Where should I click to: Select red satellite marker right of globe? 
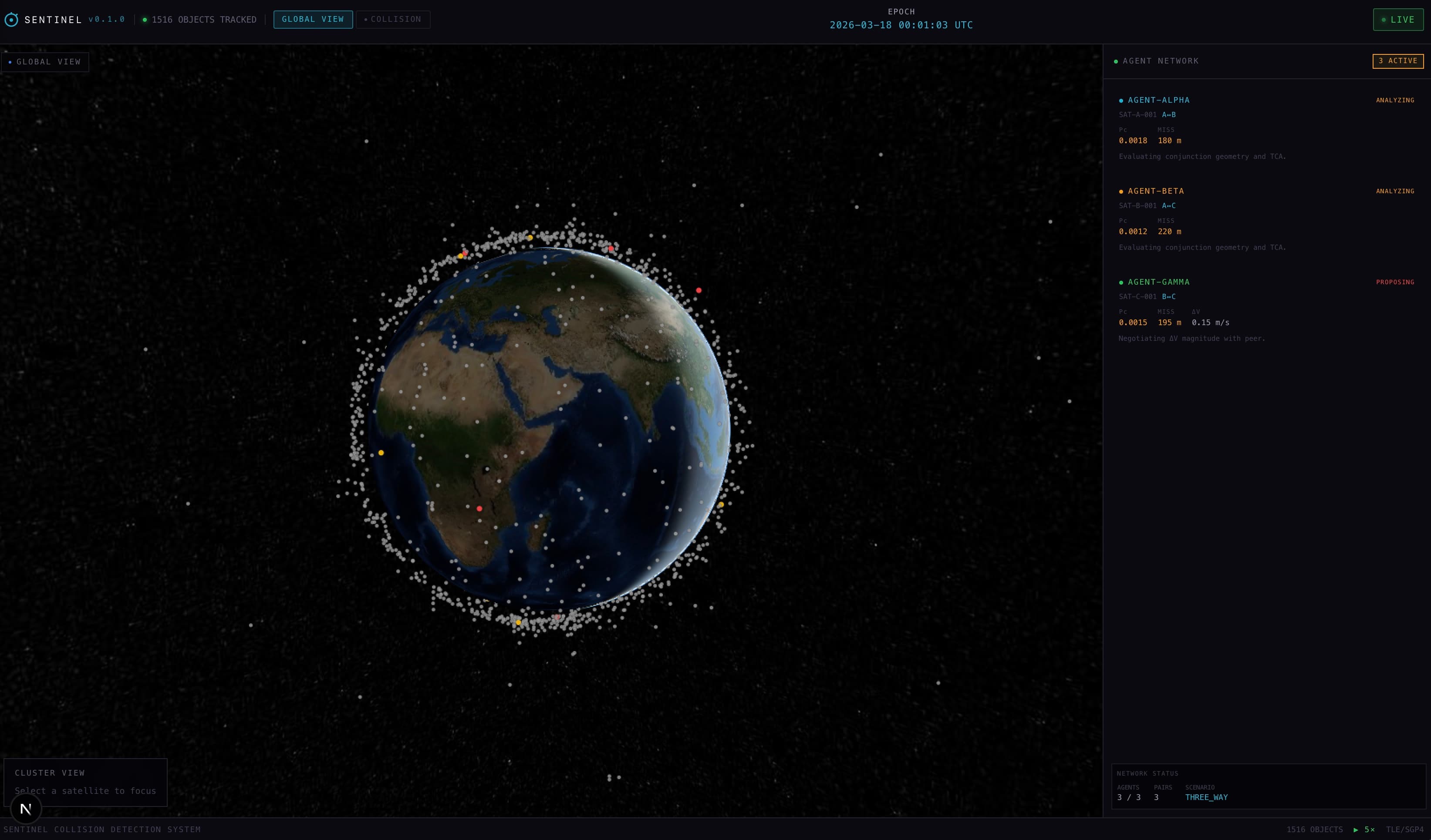pos(699,291)
